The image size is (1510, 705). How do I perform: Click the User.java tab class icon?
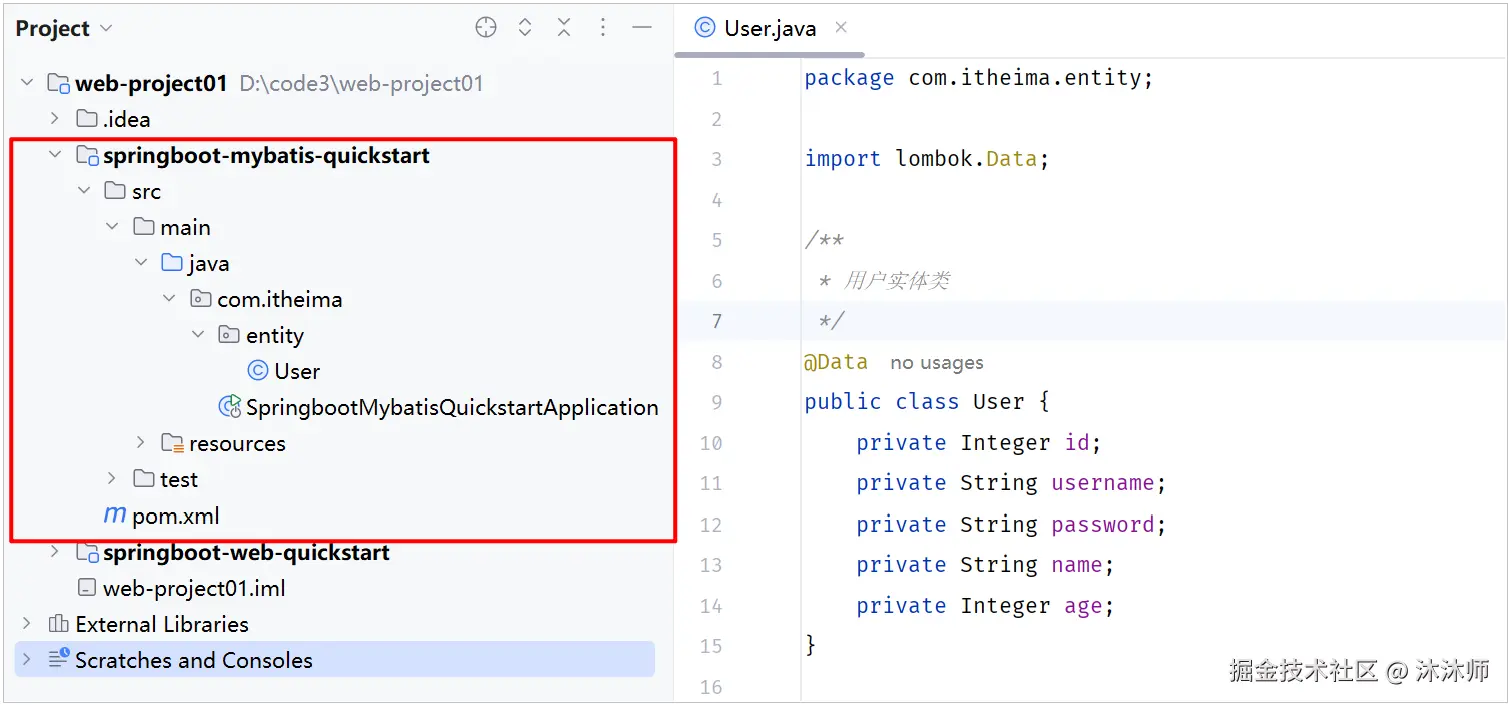[x=705, y=28]
